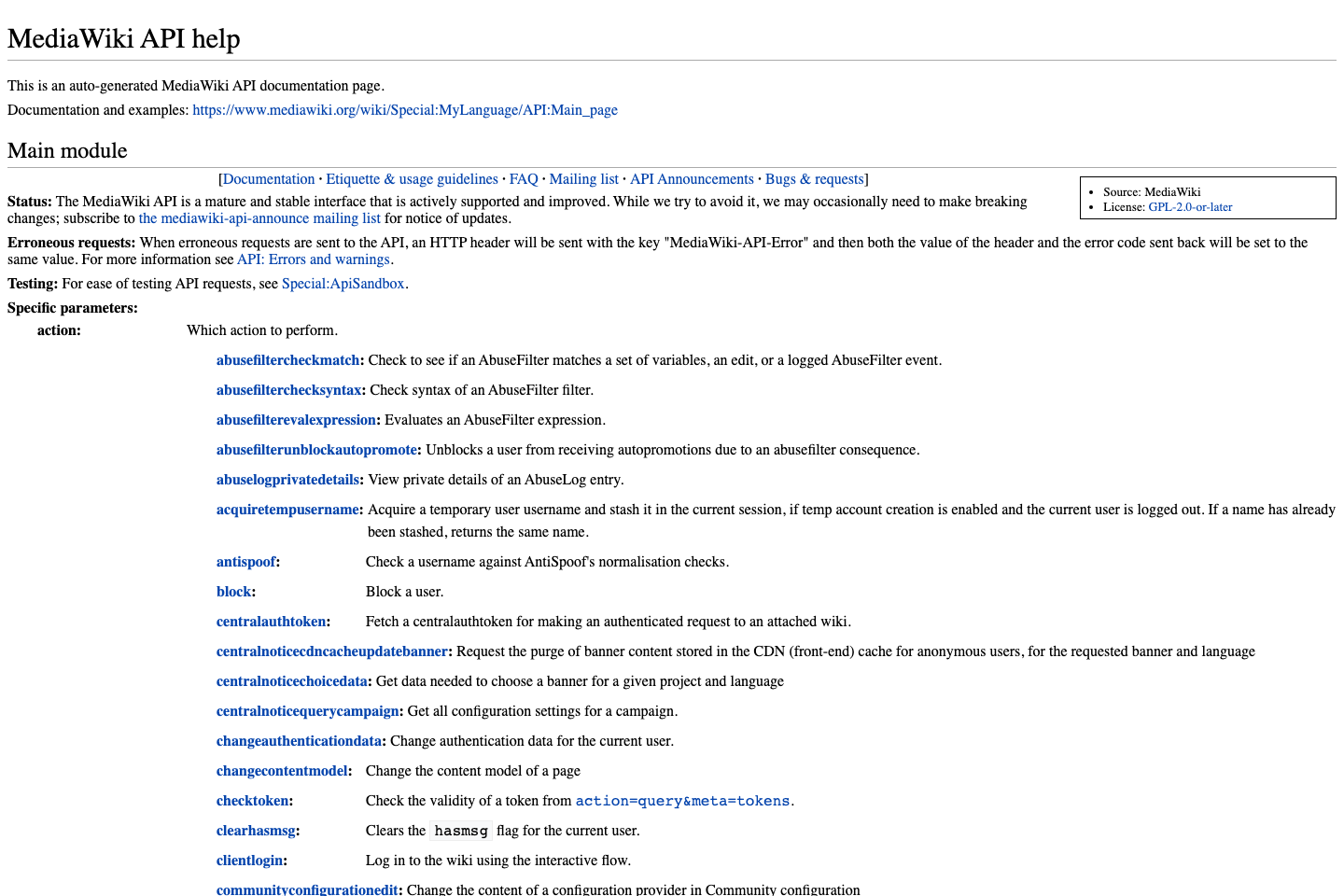The height and width of the screenshot is (896, 1344).
Task: Select the antispoof action link
Action: (x=245, y=561)
